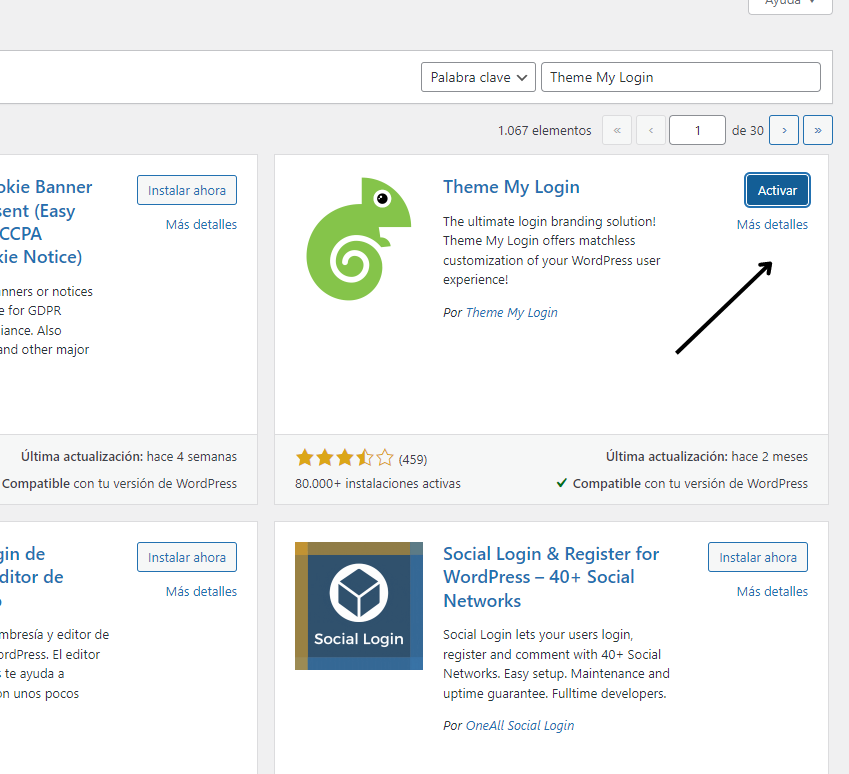Click Instalar ahora for the Cookie Banner plugin
This screenshot has height=774, width=849.
pyautogui.click(x=187, y=190)
